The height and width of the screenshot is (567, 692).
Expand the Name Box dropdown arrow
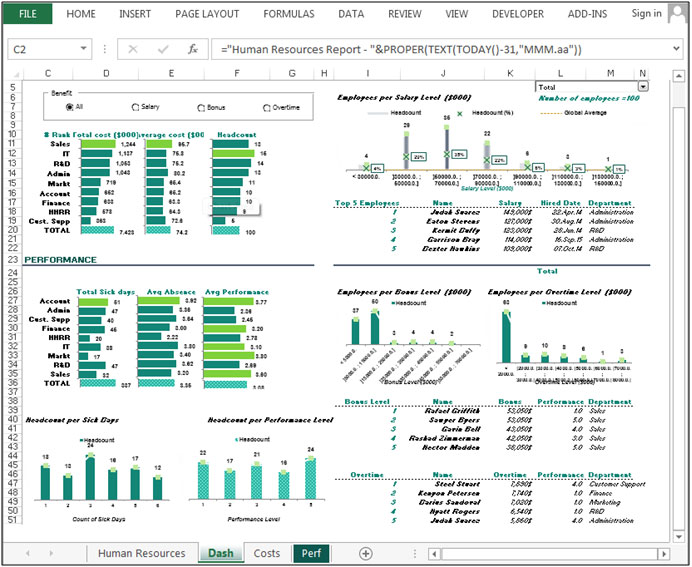83,49
